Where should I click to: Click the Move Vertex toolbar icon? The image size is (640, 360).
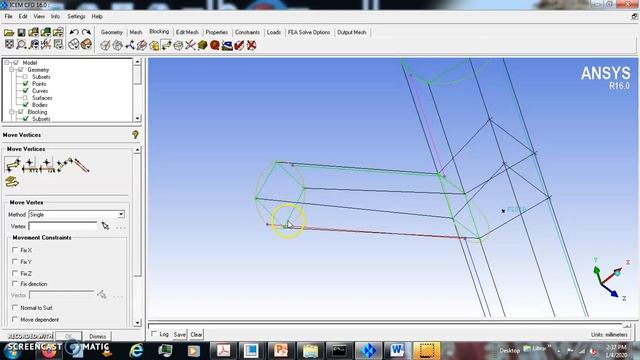[x=166, y=45]
